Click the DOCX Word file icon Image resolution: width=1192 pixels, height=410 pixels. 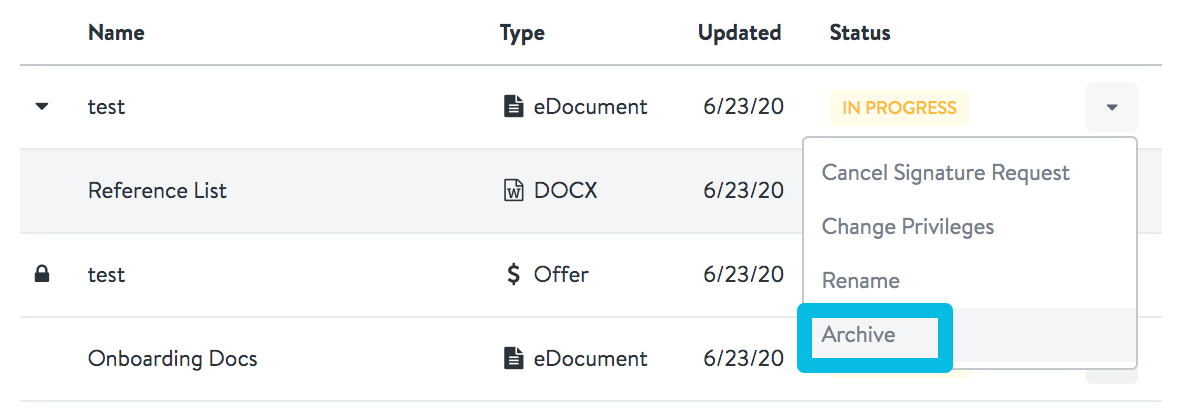coord(515,190)
